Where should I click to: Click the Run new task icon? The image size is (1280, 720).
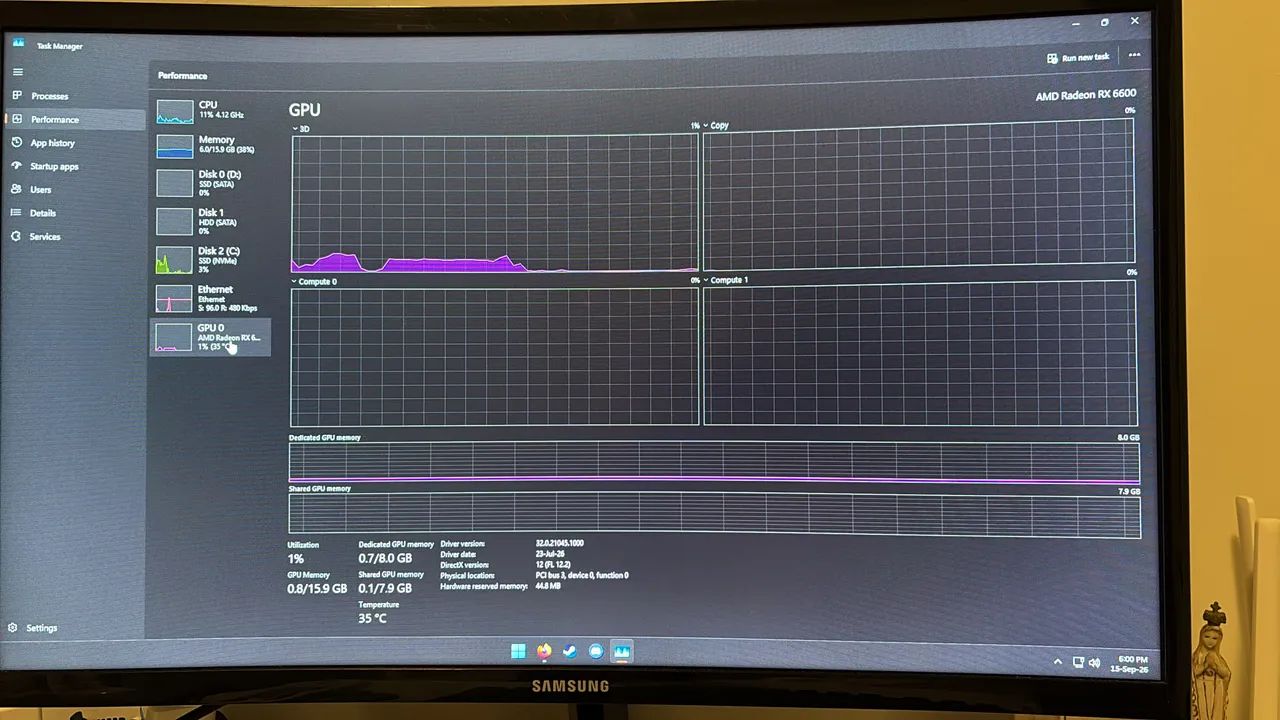click(1052, 58)
